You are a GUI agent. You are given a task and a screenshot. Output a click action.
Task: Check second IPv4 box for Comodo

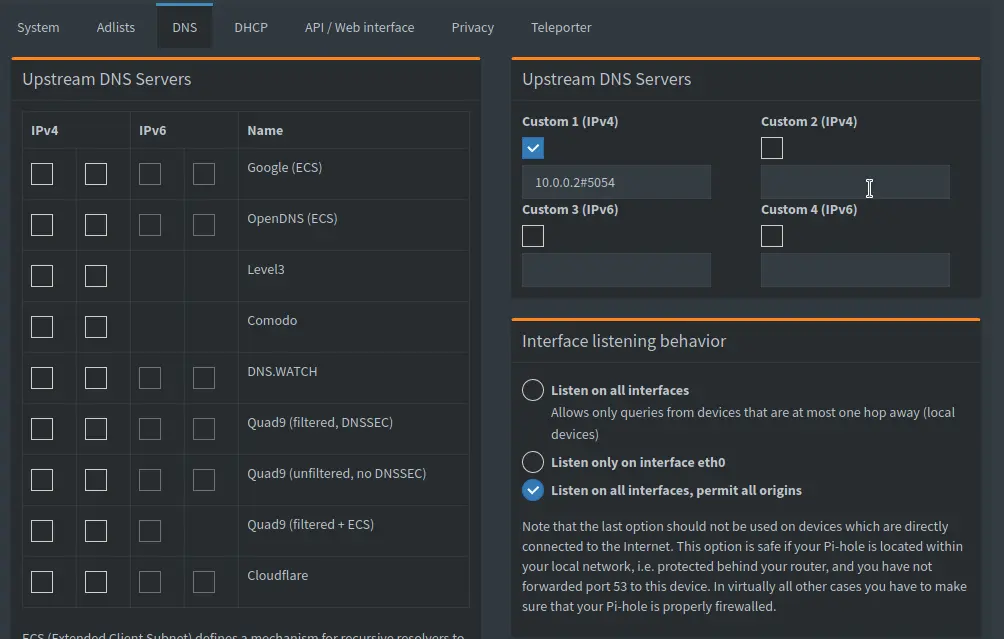click(96, 327)
